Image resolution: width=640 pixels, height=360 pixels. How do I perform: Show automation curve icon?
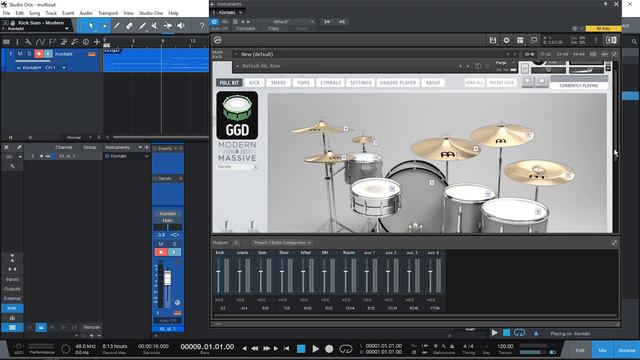point(40,42)
